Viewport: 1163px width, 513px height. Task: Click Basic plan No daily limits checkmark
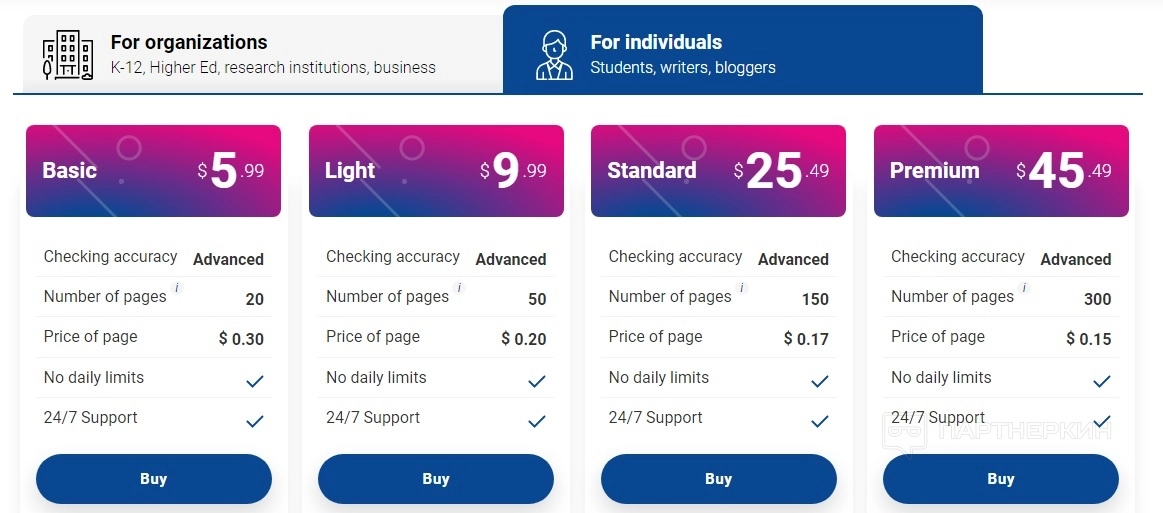(255, 381)
